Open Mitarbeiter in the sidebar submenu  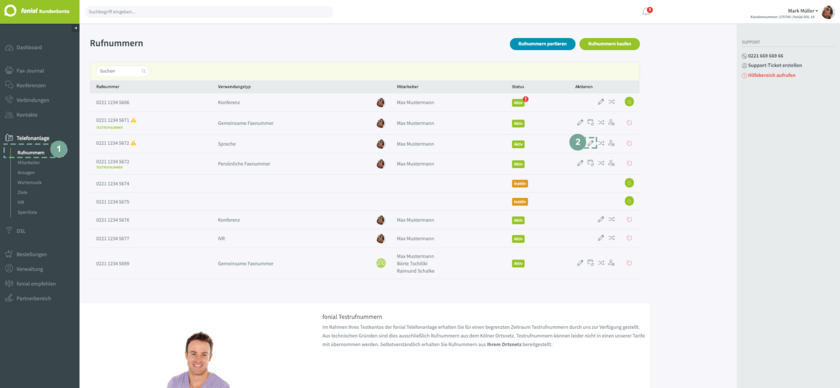coord(28,162)
